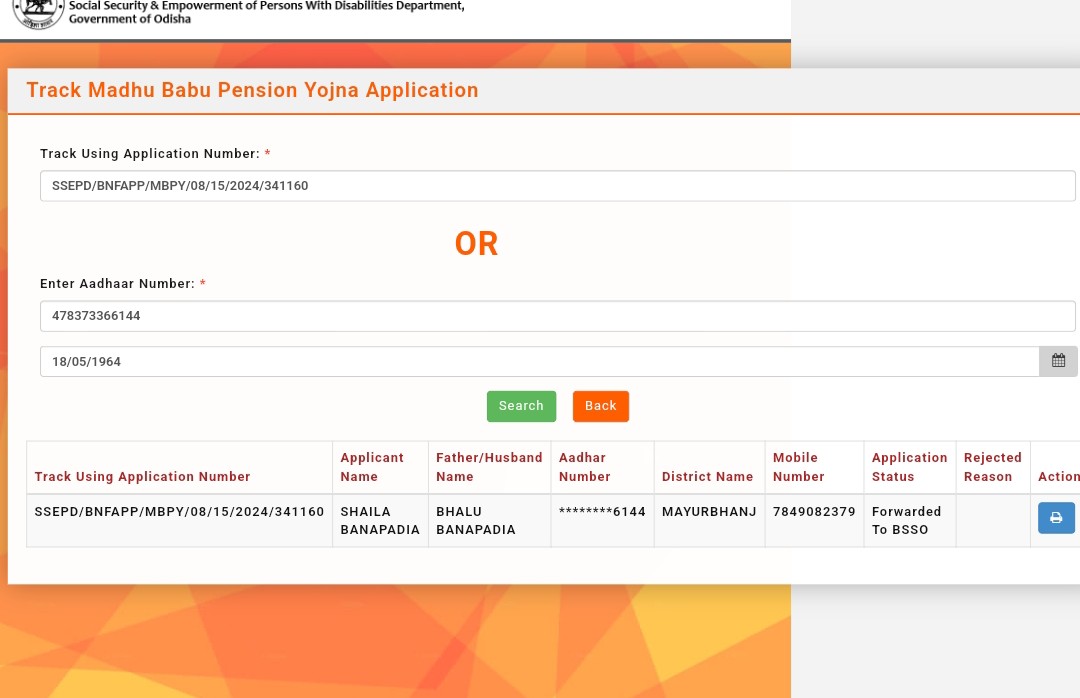Click the department name header text
This screenshot has width=1080, height=698.
(x=267, y=12)
